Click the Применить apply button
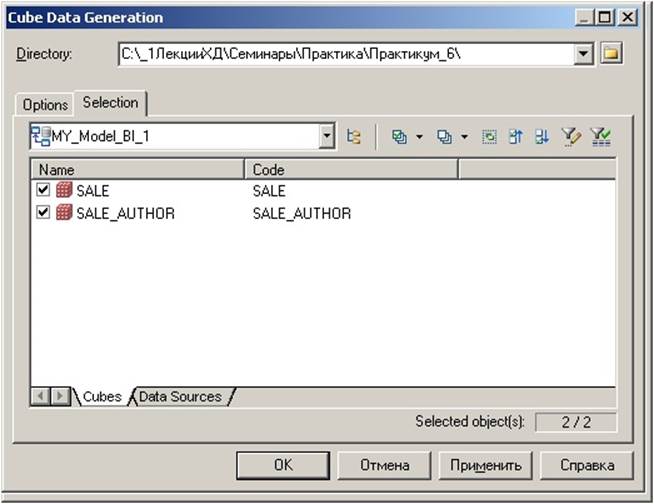 pos(485,465)
